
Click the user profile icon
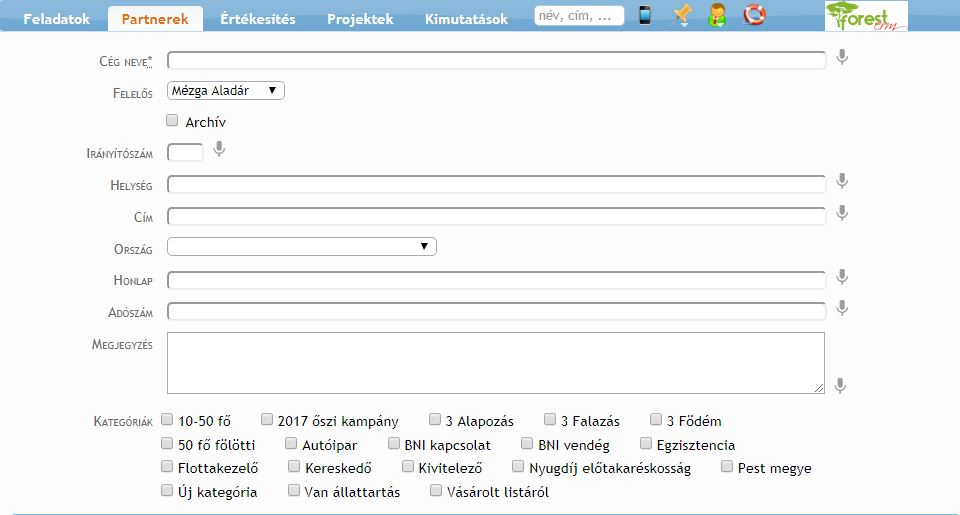717,16
